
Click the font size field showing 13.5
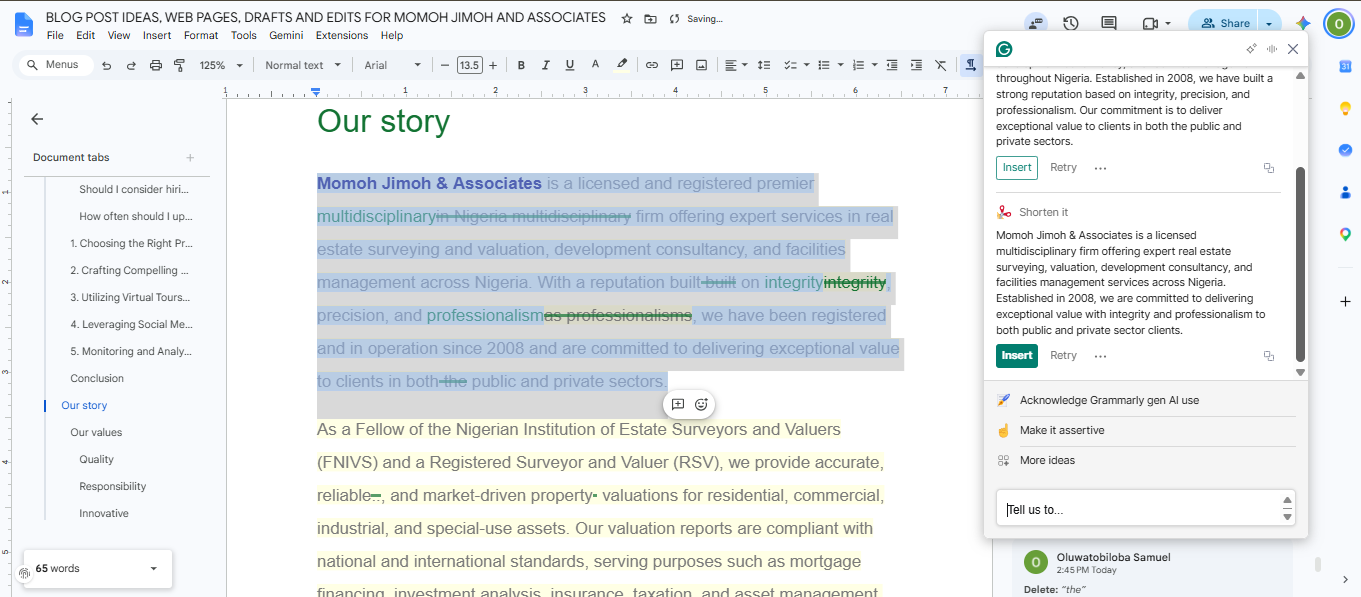pyautogui.click(x=470, y=65)
